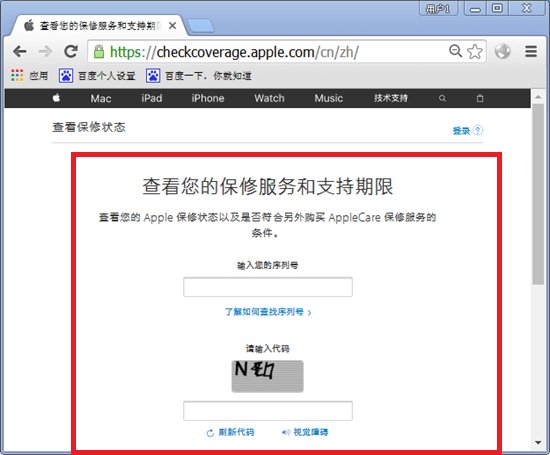Viewport: 550px width, 455px height.
Task: Click the 查看您的保修服务和支持期限 main heading
Action: click(268, 186)
